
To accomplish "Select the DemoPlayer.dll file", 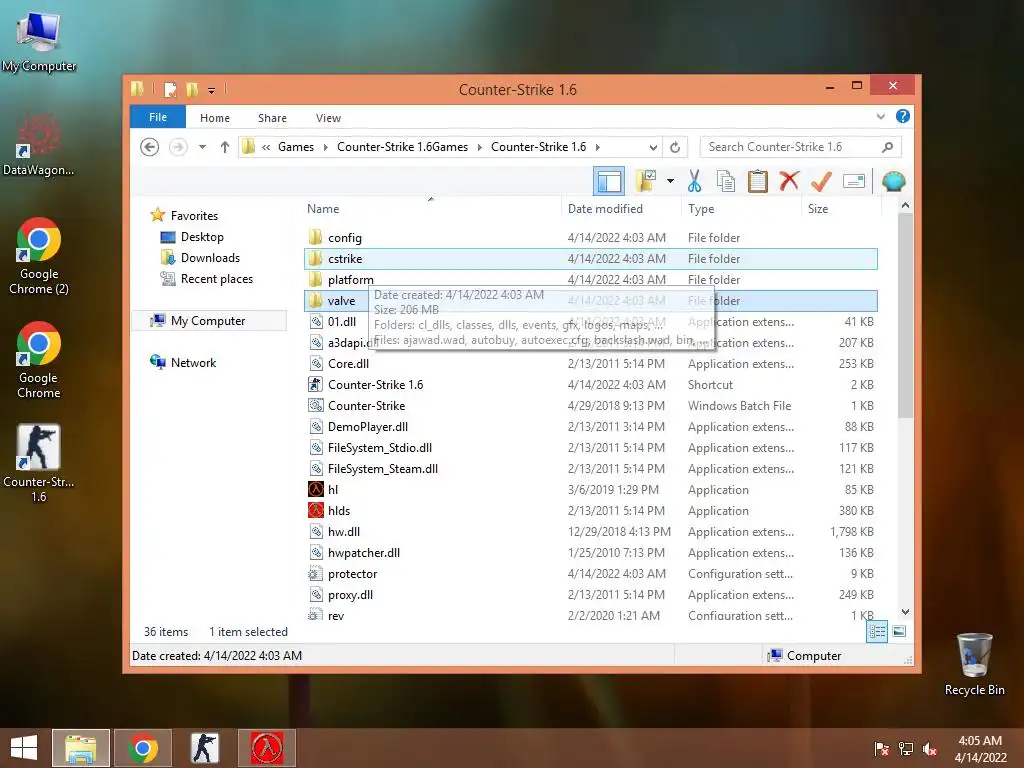I will point(590,426).
